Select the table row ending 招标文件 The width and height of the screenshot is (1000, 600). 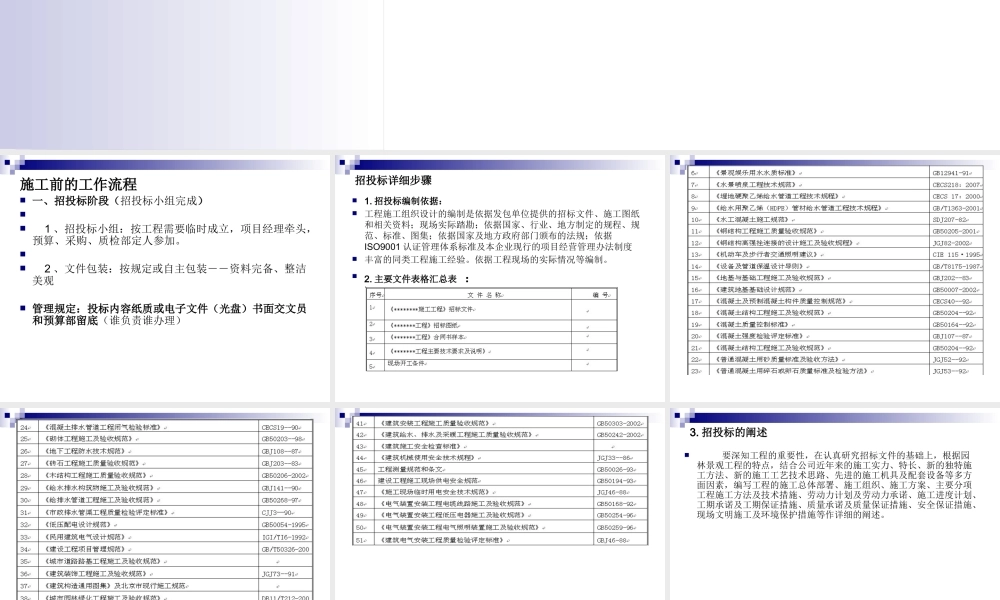point(492,309)
